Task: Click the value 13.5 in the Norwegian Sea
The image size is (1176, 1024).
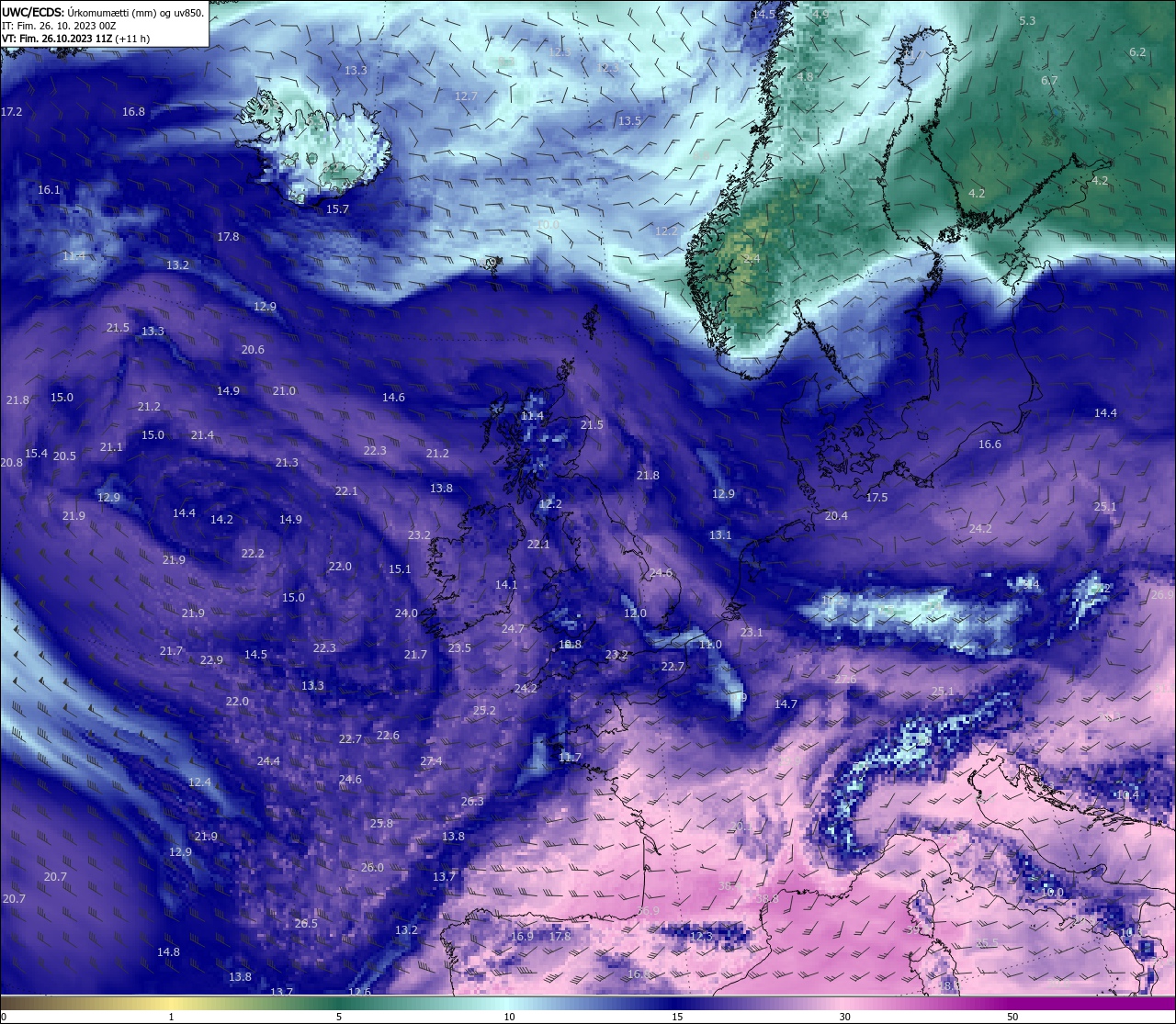Action: pos(629,120)
